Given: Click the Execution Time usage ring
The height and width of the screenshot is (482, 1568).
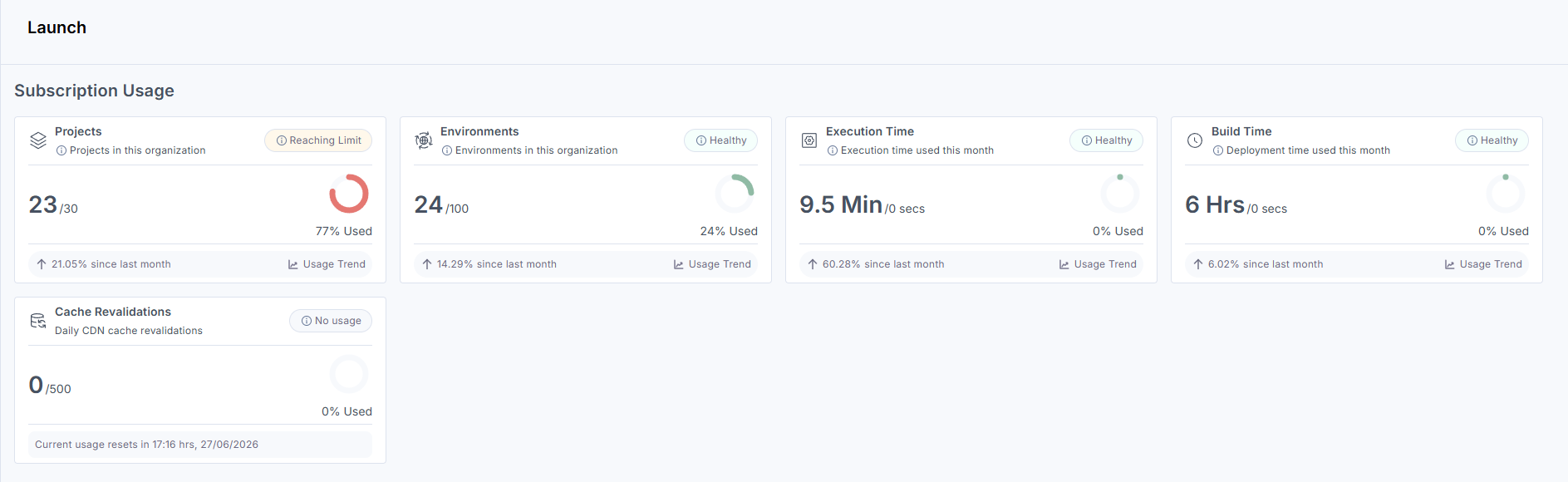Looking at the screenshot, I should click(1120, 194).
